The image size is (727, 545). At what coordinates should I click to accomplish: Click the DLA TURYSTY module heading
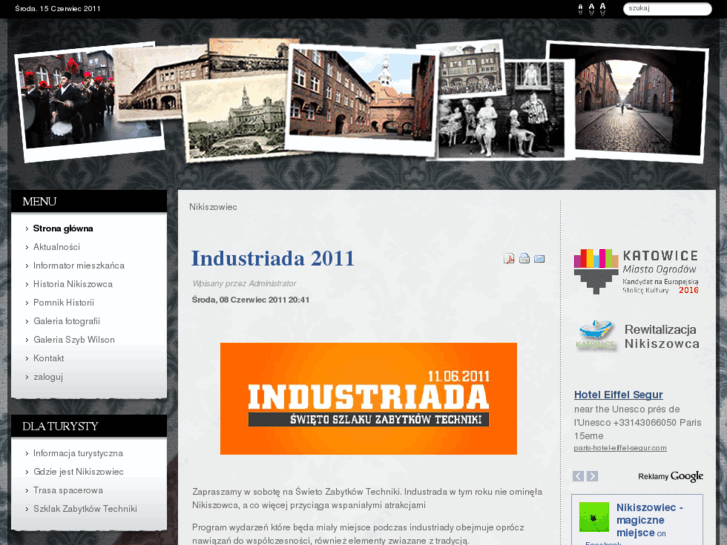(60, 426)
